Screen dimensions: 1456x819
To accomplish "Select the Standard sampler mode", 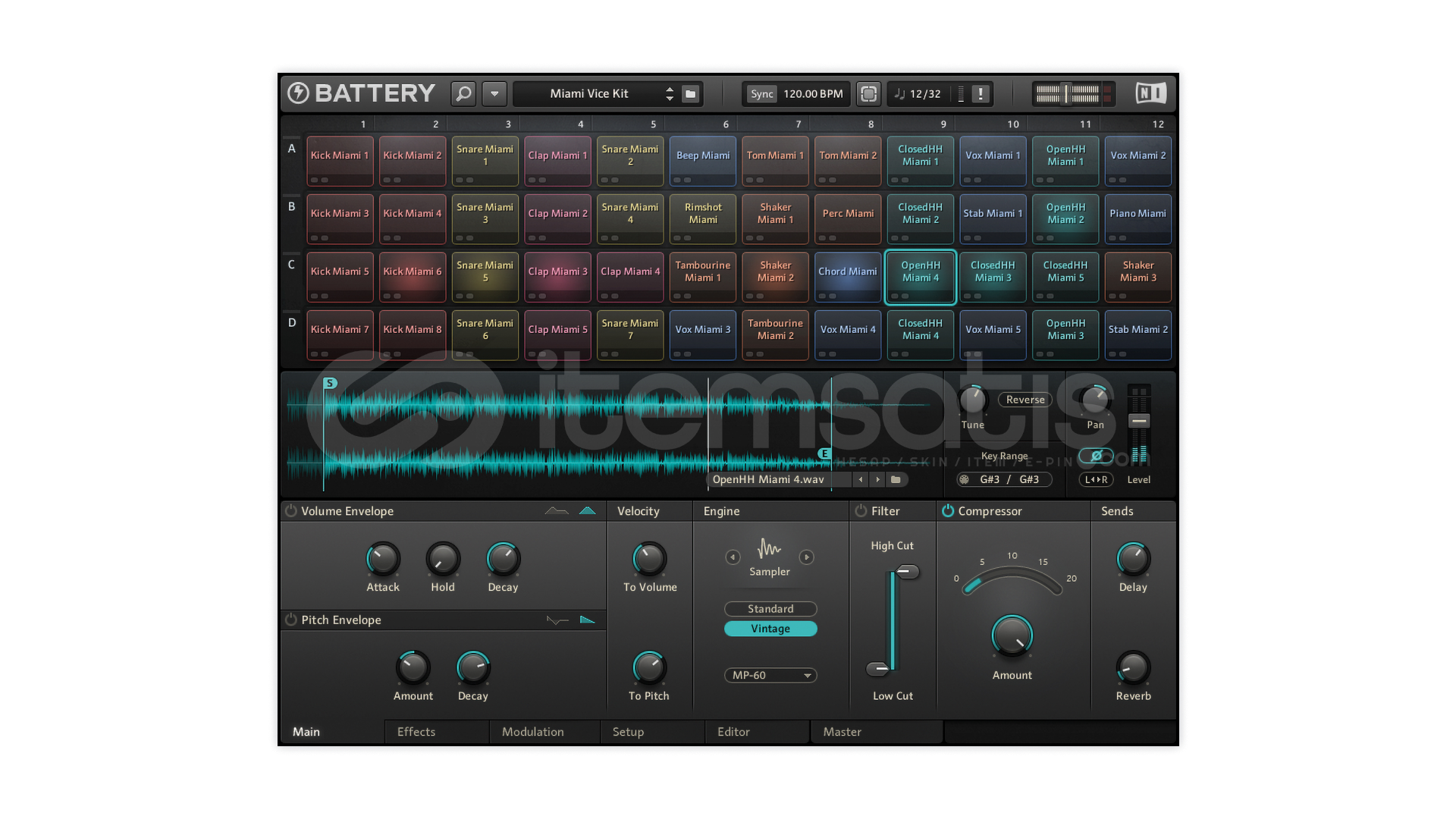I will click(770, 609).
